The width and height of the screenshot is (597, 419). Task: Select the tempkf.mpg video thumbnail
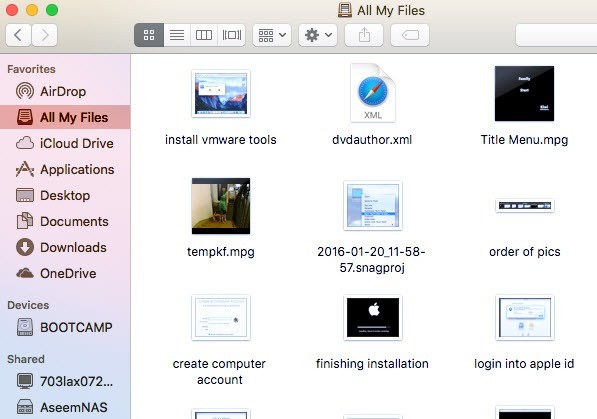click(221, 206)
